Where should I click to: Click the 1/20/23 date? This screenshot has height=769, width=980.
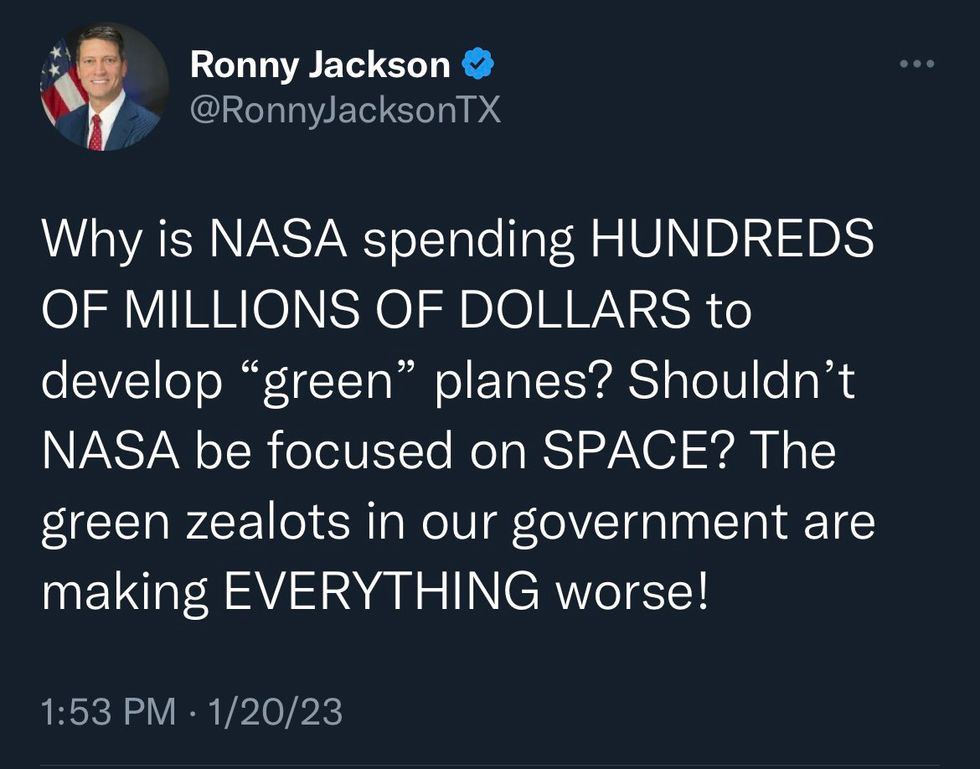275,712
